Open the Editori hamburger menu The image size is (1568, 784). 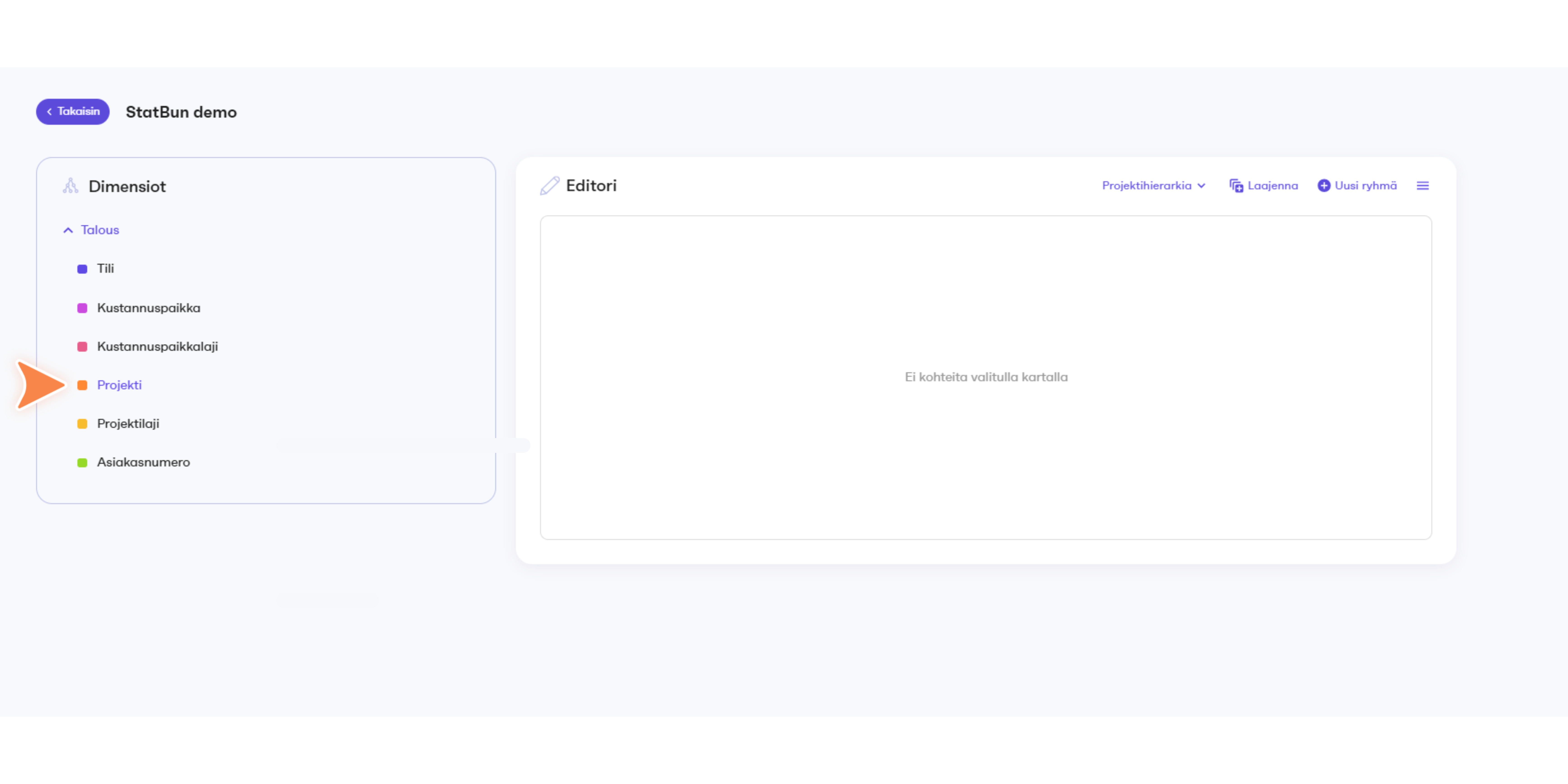[1423, 186]
